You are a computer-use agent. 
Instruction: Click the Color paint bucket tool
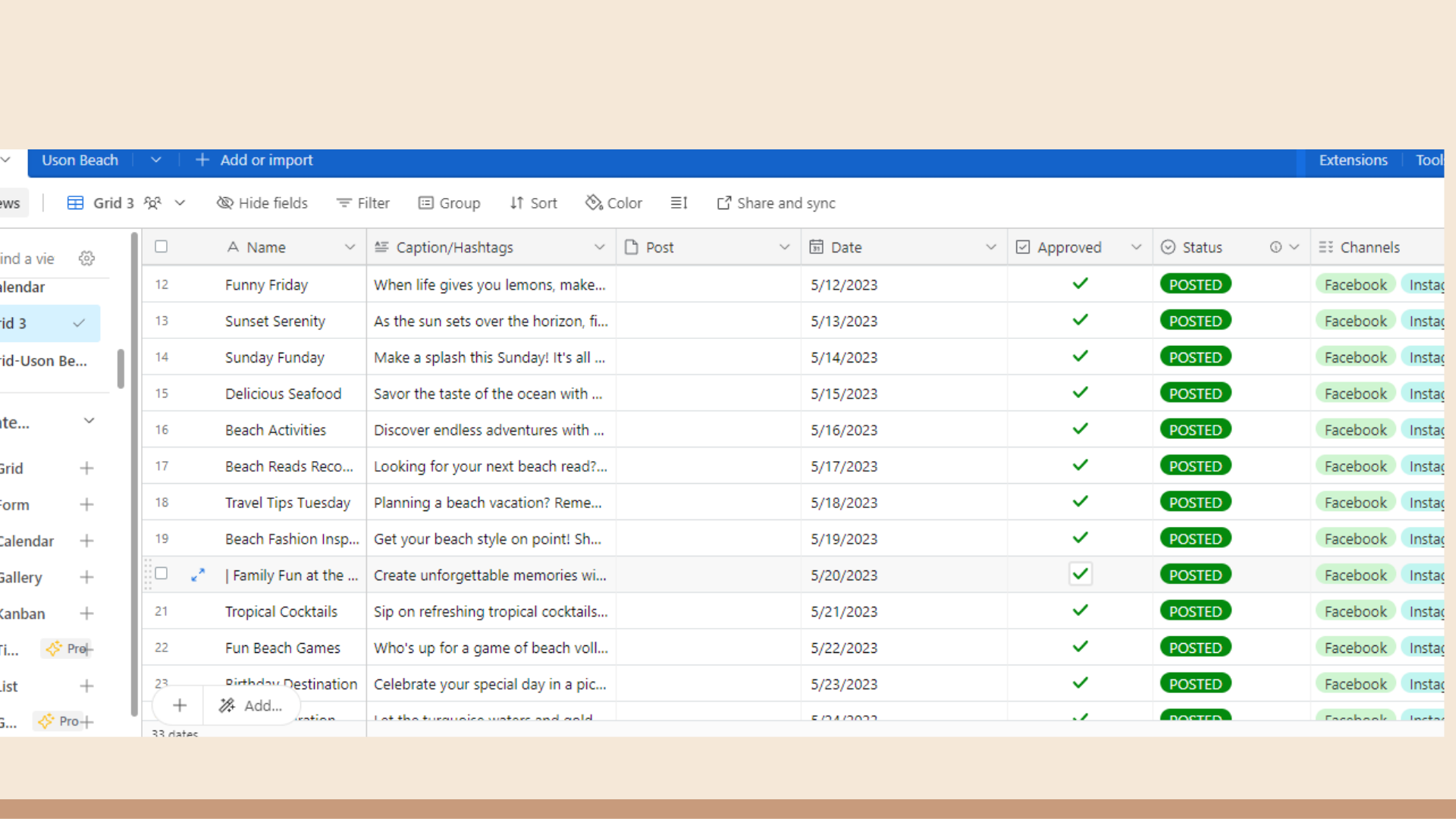pos(593,203)
